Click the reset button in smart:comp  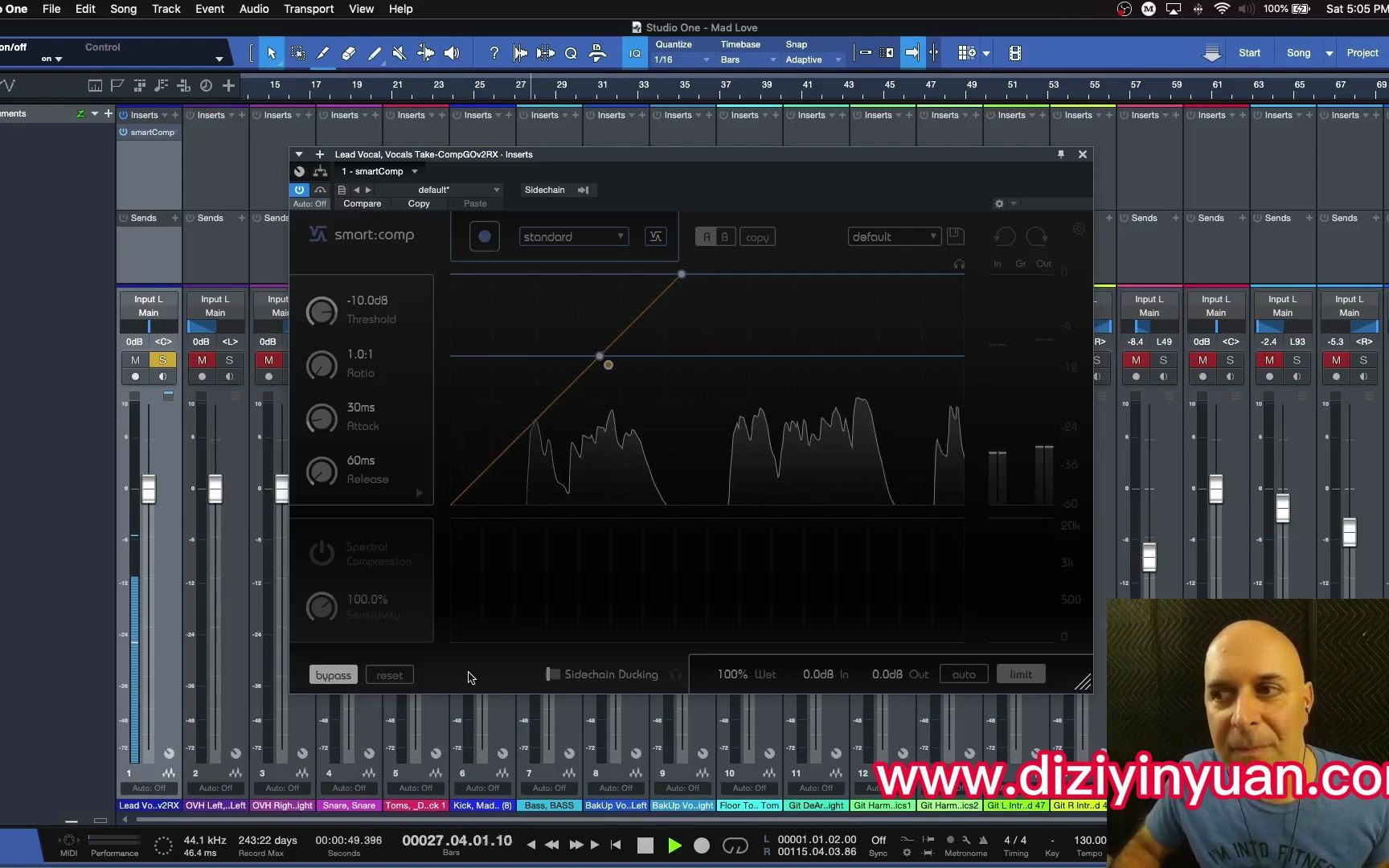coord(390,675)
